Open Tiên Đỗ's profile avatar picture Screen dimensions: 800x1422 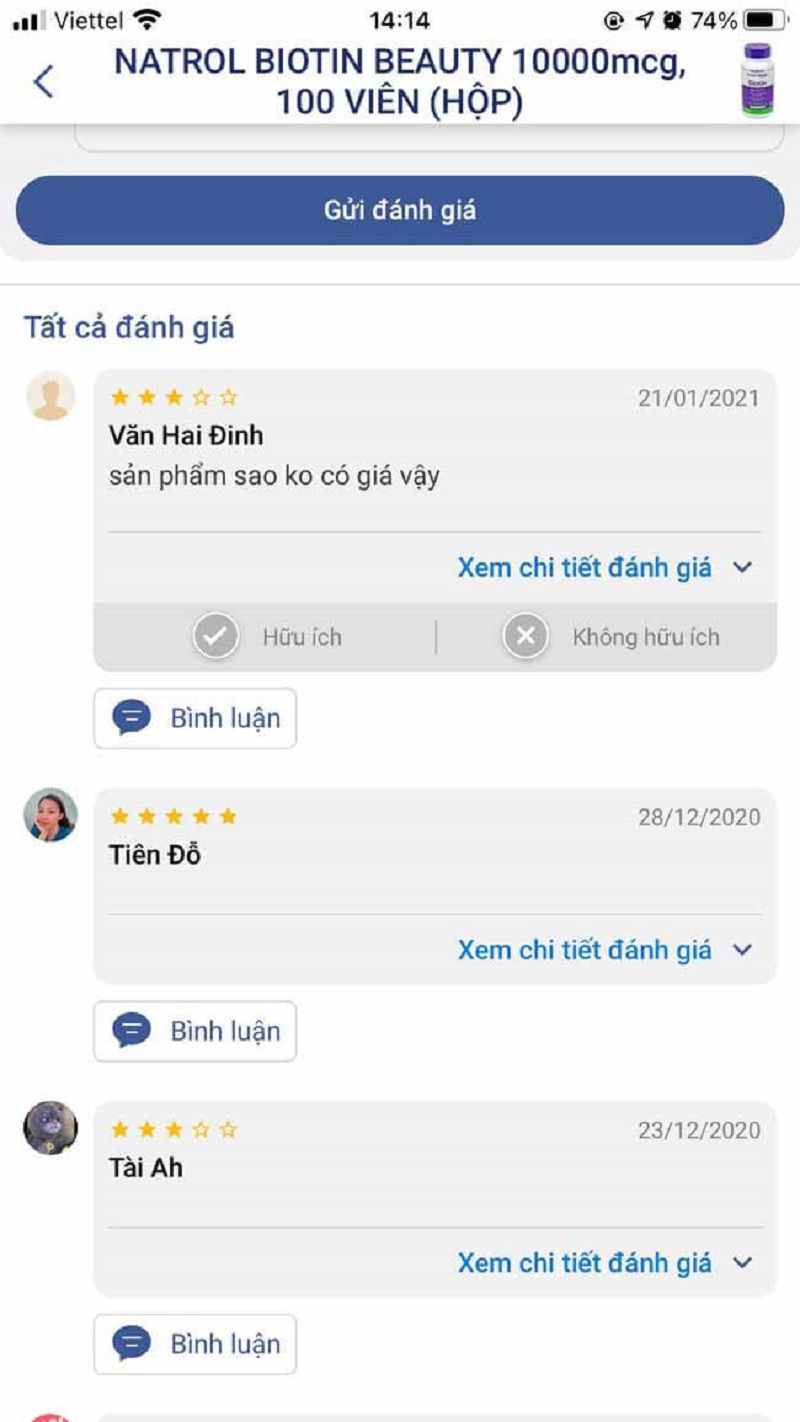[x=48, y=816]
